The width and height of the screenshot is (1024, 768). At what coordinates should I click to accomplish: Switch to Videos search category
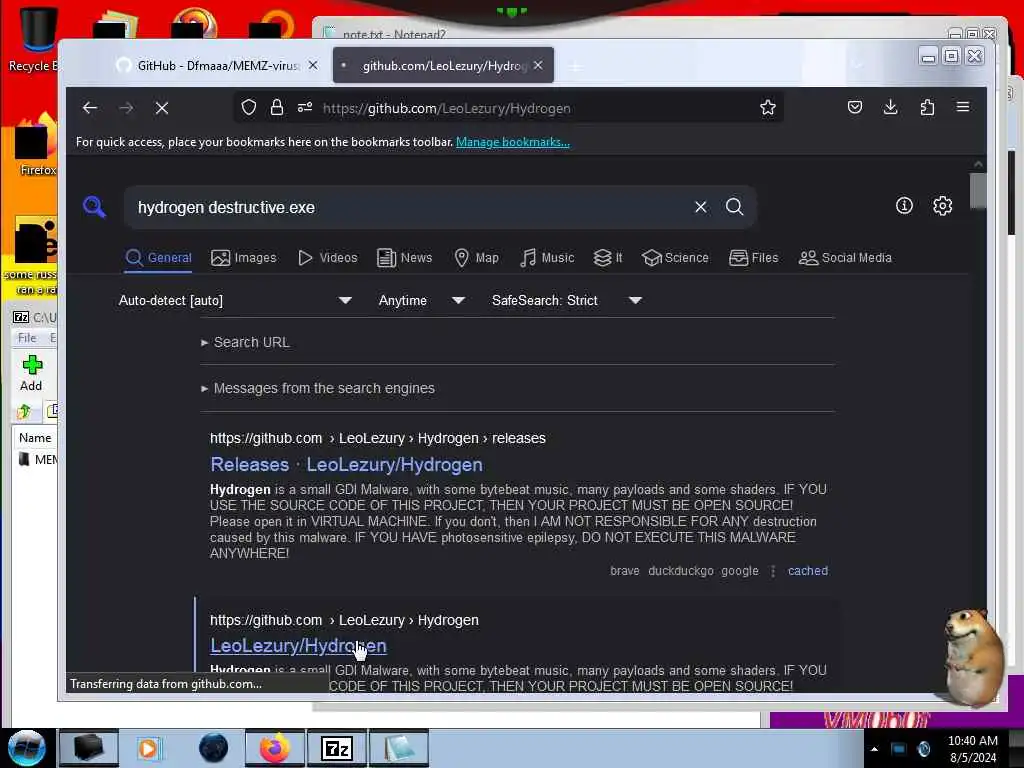click(328, 258)
